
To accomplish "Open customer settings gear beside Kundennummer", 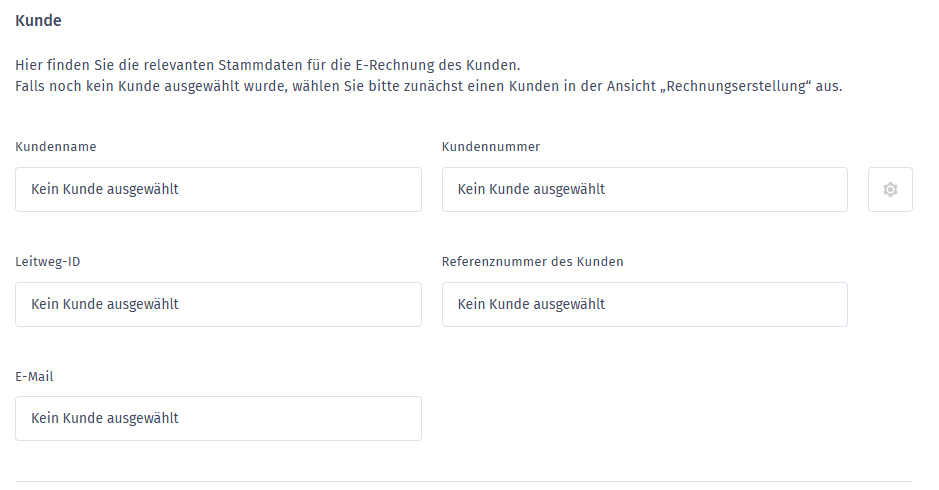I will pyautogui.click(x=890, y=189).
